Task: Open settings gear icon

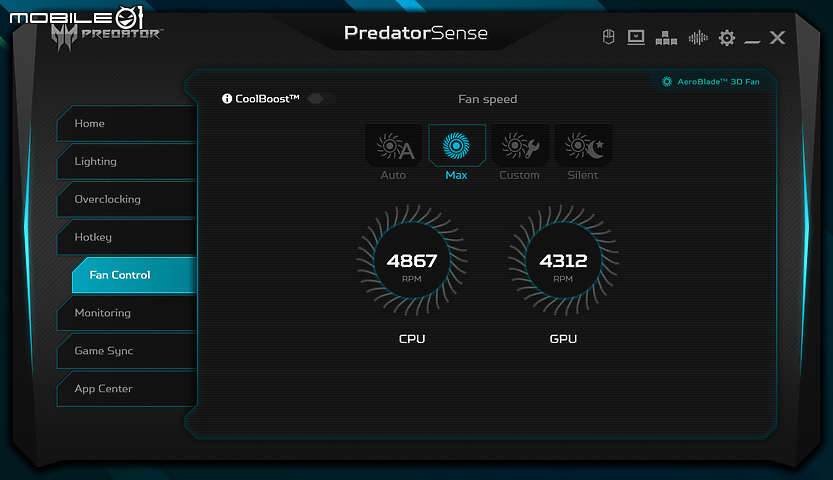Action: 727,38
